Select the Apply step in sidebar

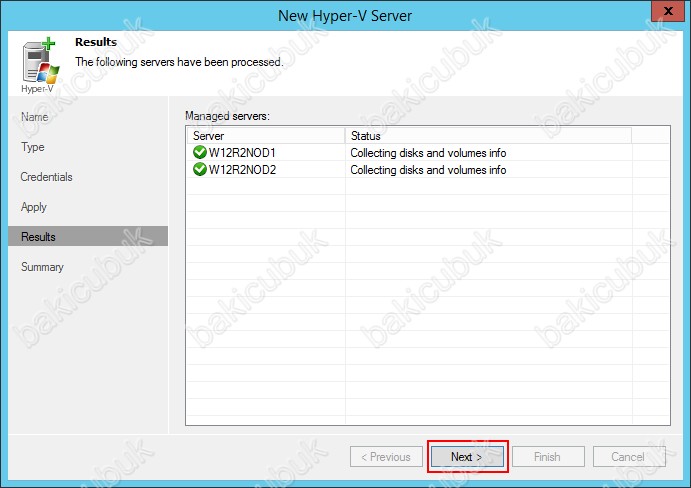(x=33, y=207)
